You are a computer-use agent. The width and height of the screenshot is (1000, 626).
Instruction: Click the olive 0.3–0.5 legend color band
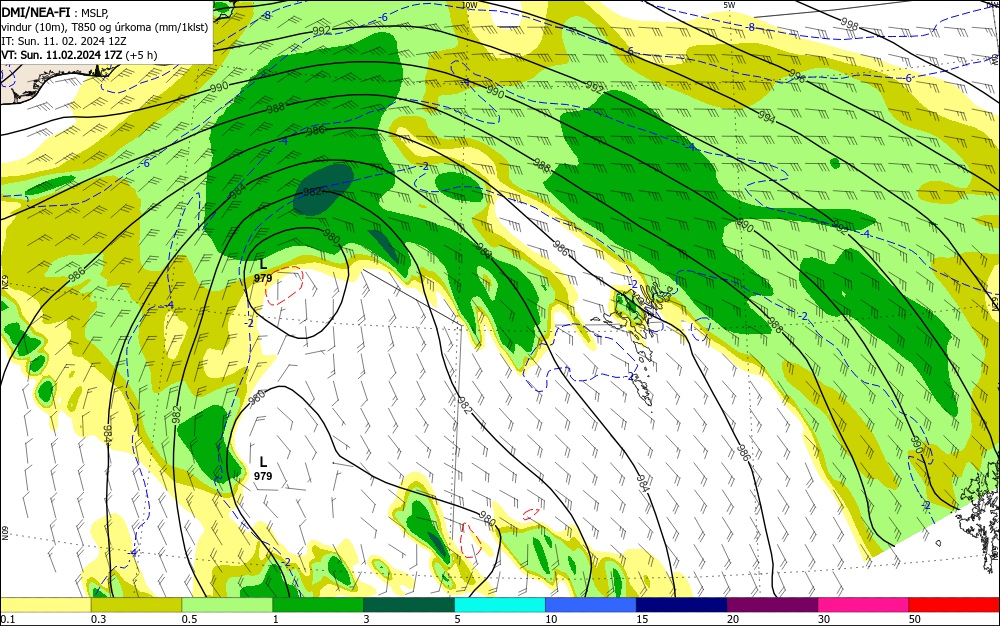coord(136,605)
